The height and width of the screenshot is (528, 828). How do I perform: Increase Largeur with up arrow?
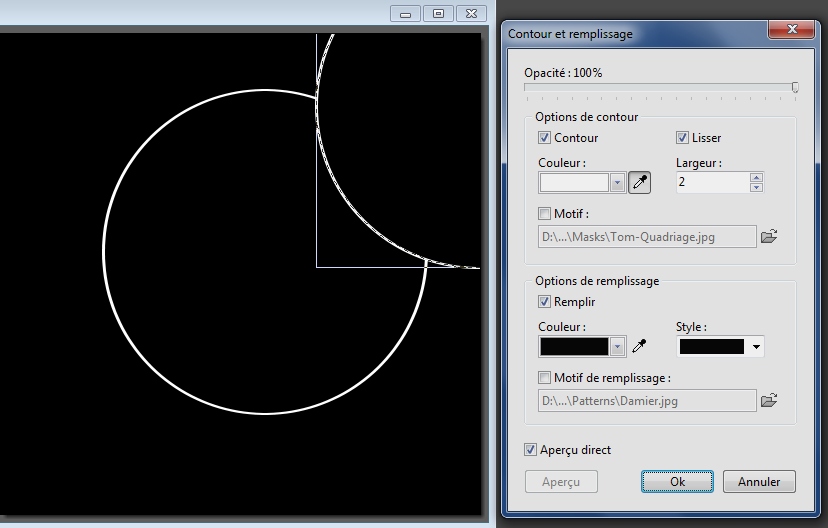point(756,178)
